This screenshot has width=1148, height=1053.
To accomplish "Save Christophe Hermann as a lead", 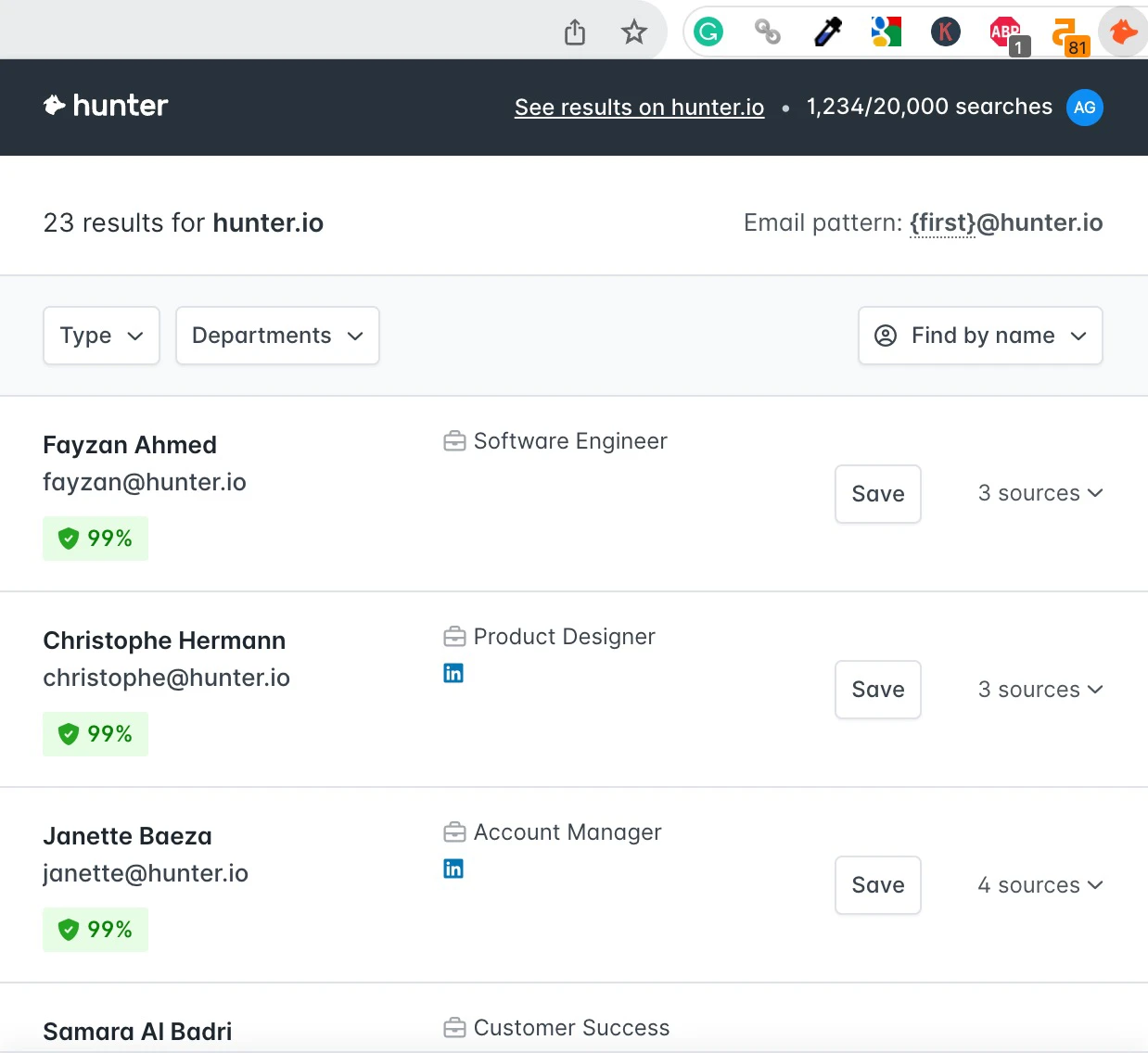I will (877, 690).
